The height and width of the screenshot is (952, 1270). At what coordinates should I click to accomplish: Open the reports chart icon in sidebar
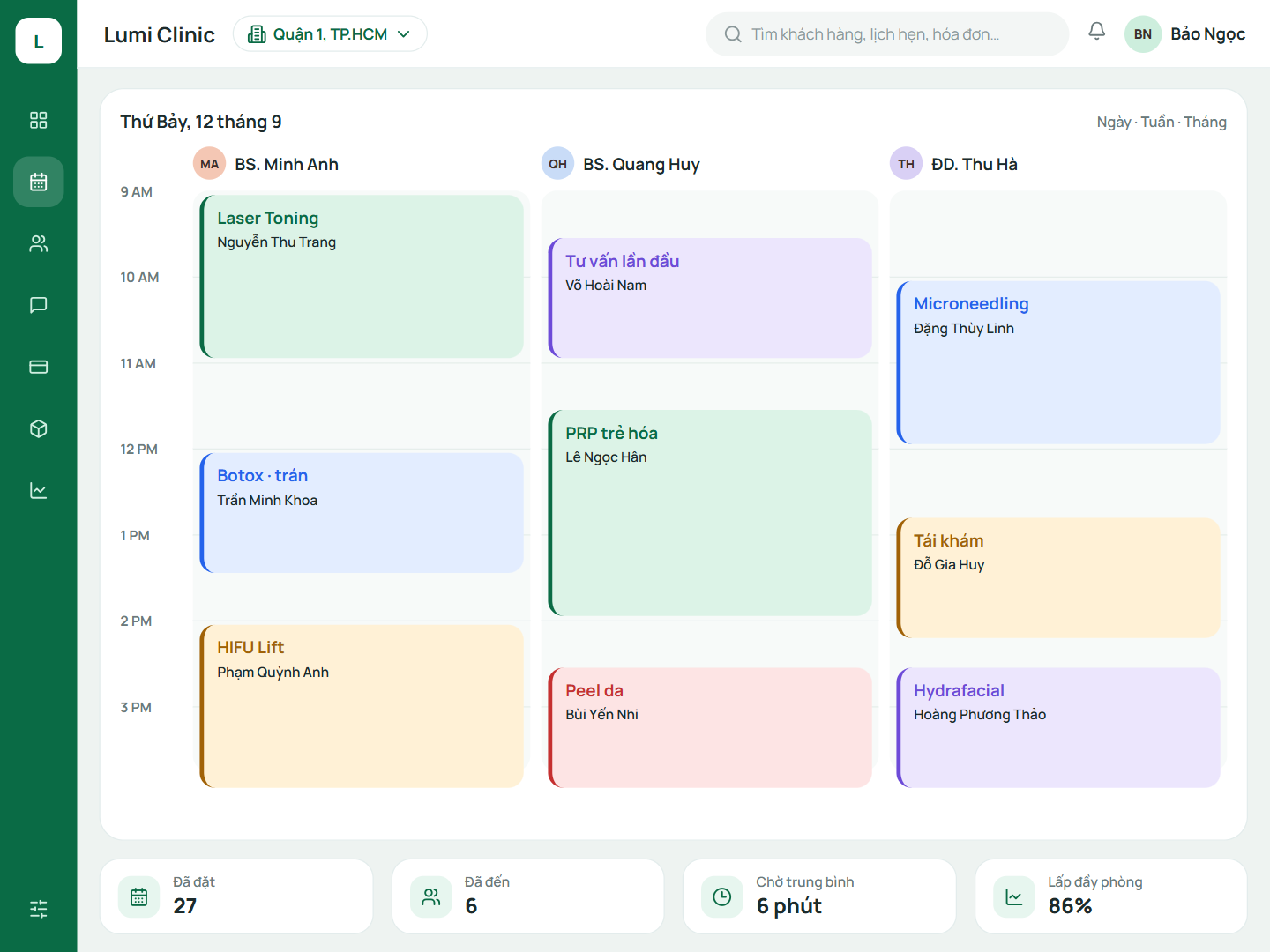coord(38,490)
